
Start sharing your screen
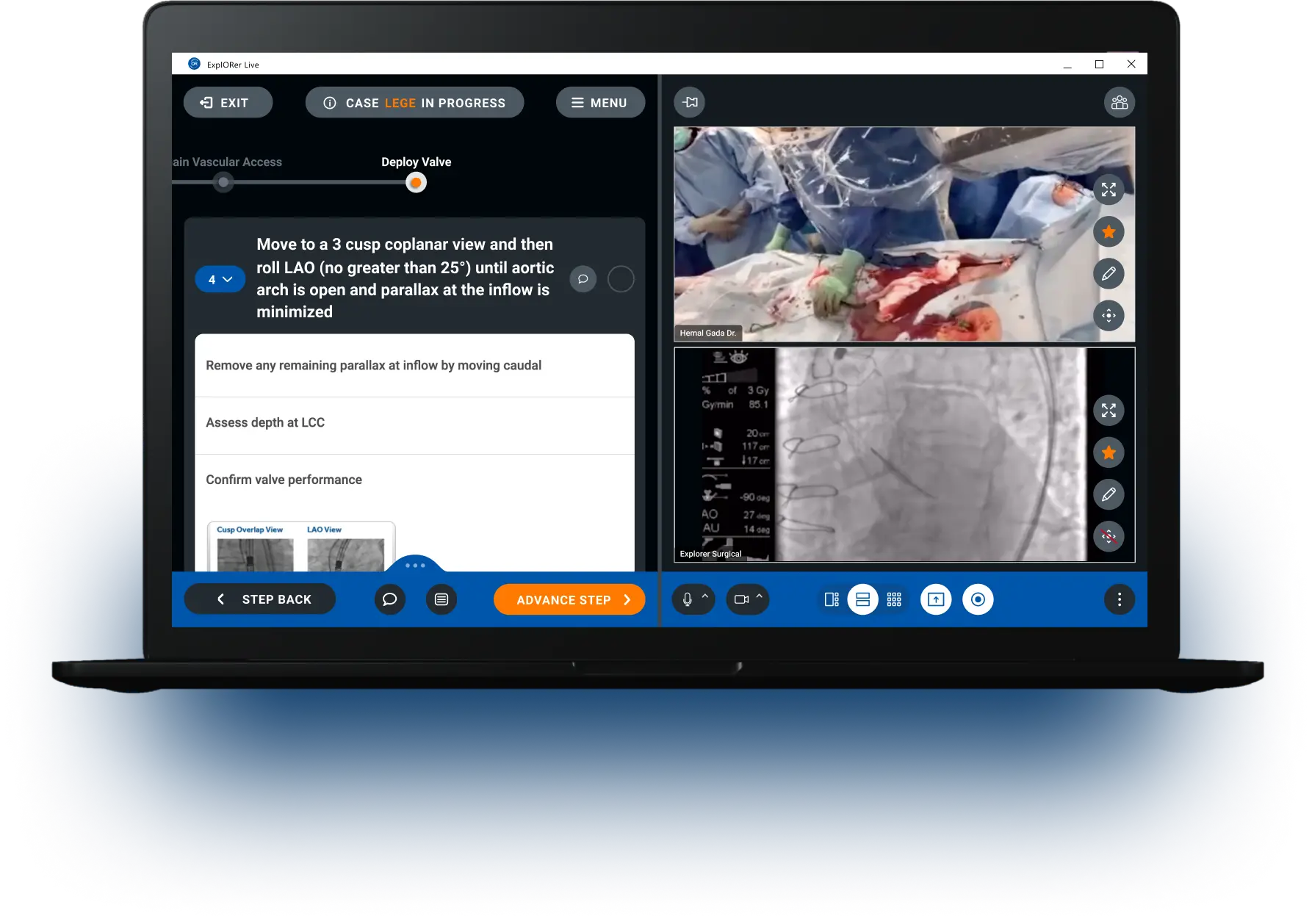[935, 599]
